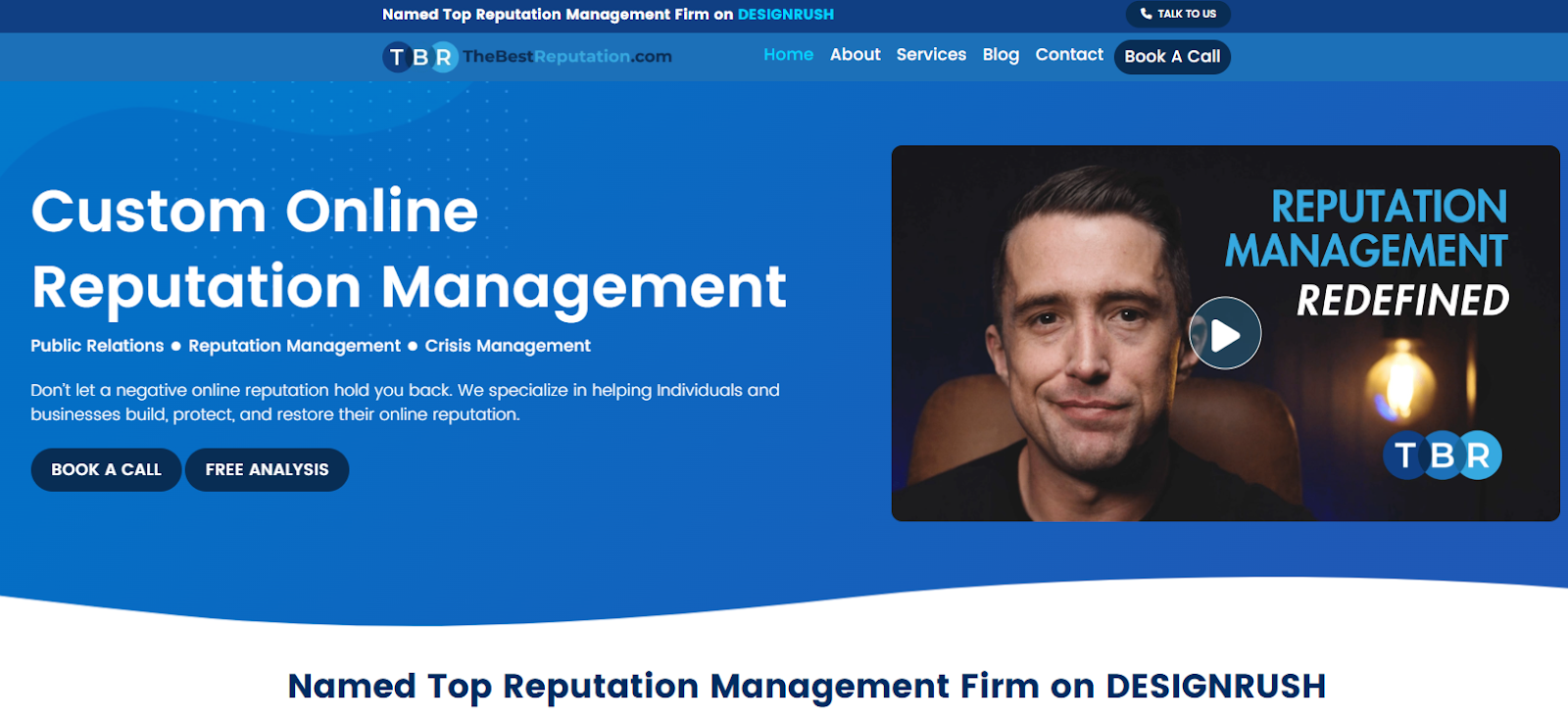
Task: Open the Services menu
Action: click(x=931, y=55)
